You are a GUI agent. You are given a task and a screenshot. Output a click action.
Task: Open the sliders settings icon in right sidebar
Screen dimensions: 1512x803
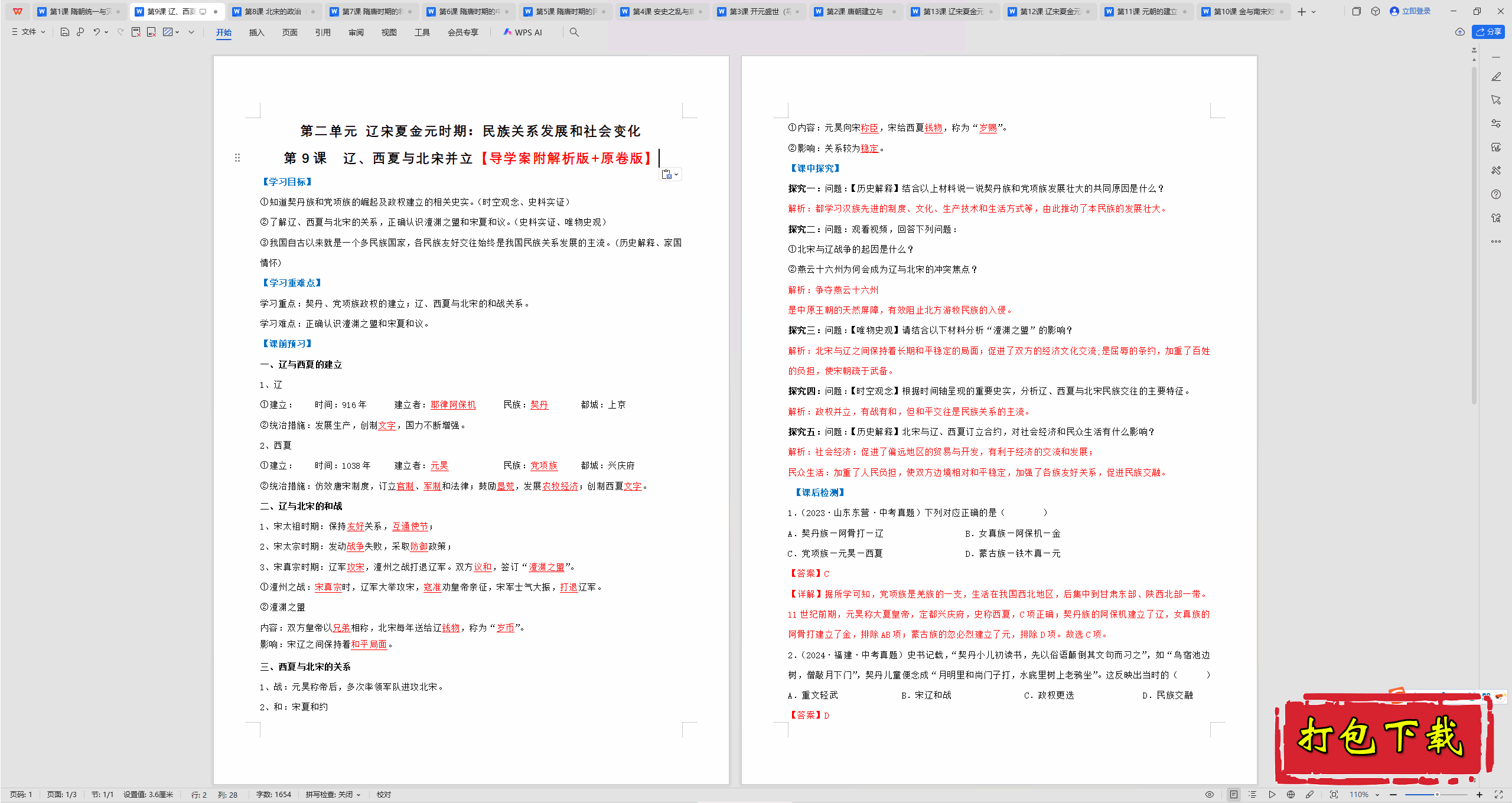[1496, 123]
